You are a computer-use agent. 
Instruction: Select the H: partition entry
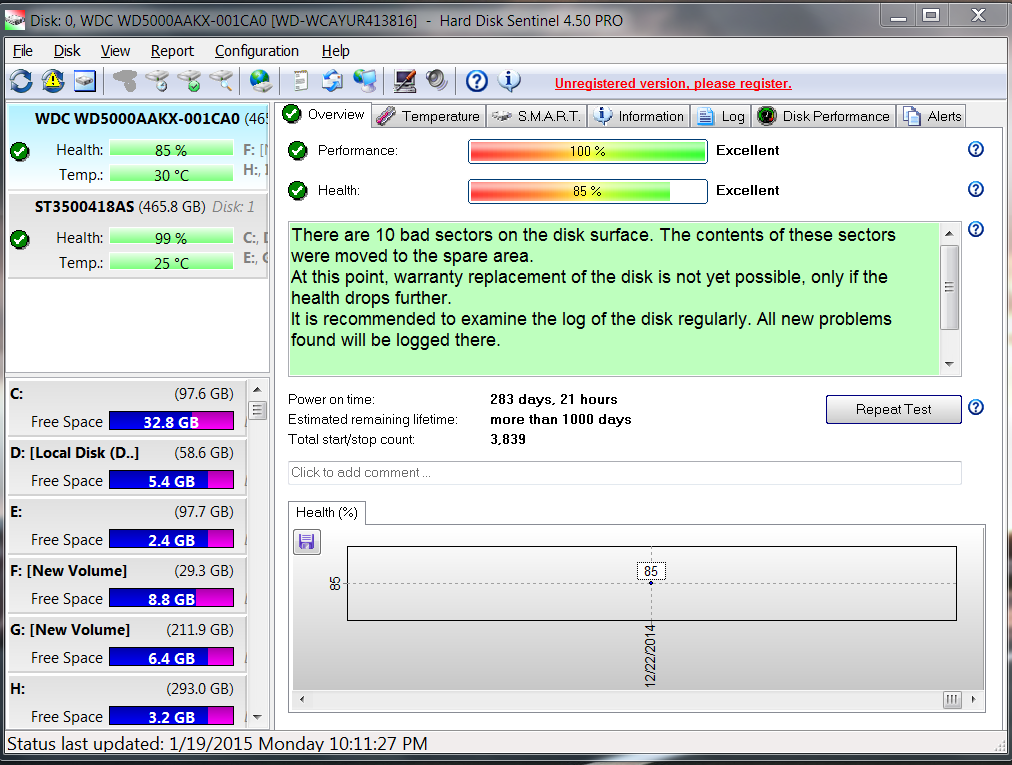point(127,702)
